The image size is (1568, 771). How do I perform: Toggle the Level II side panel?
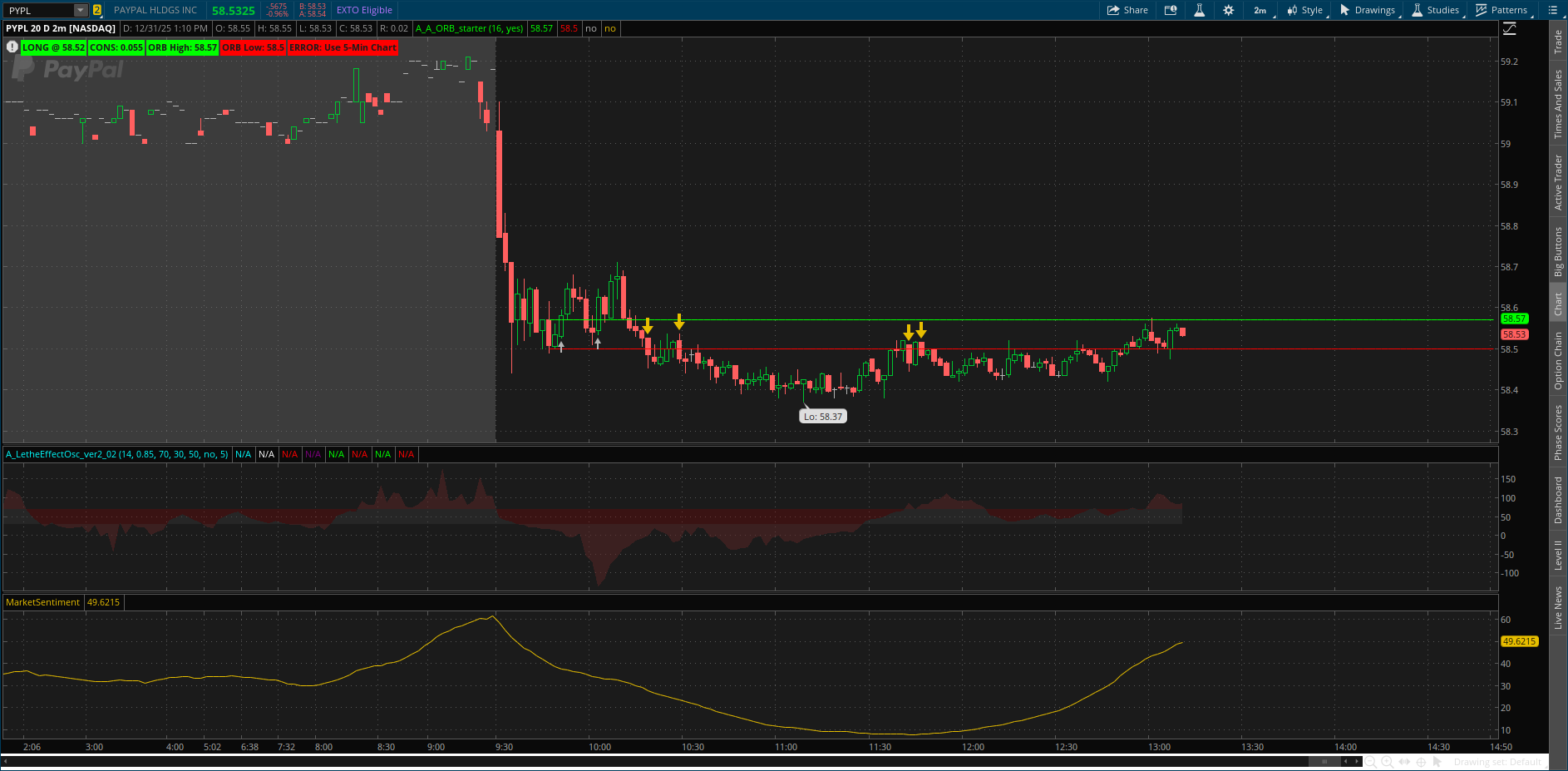(1558, 555)
